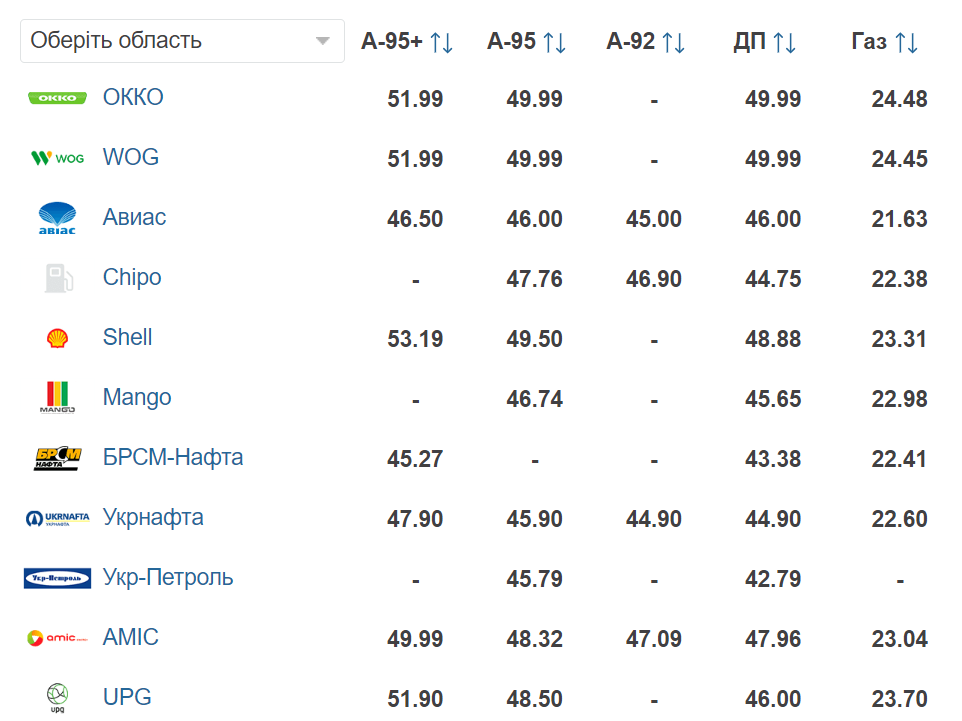Open the UPG station link
This screenshot has width=962, height=721.
click(x=127, y=697)
